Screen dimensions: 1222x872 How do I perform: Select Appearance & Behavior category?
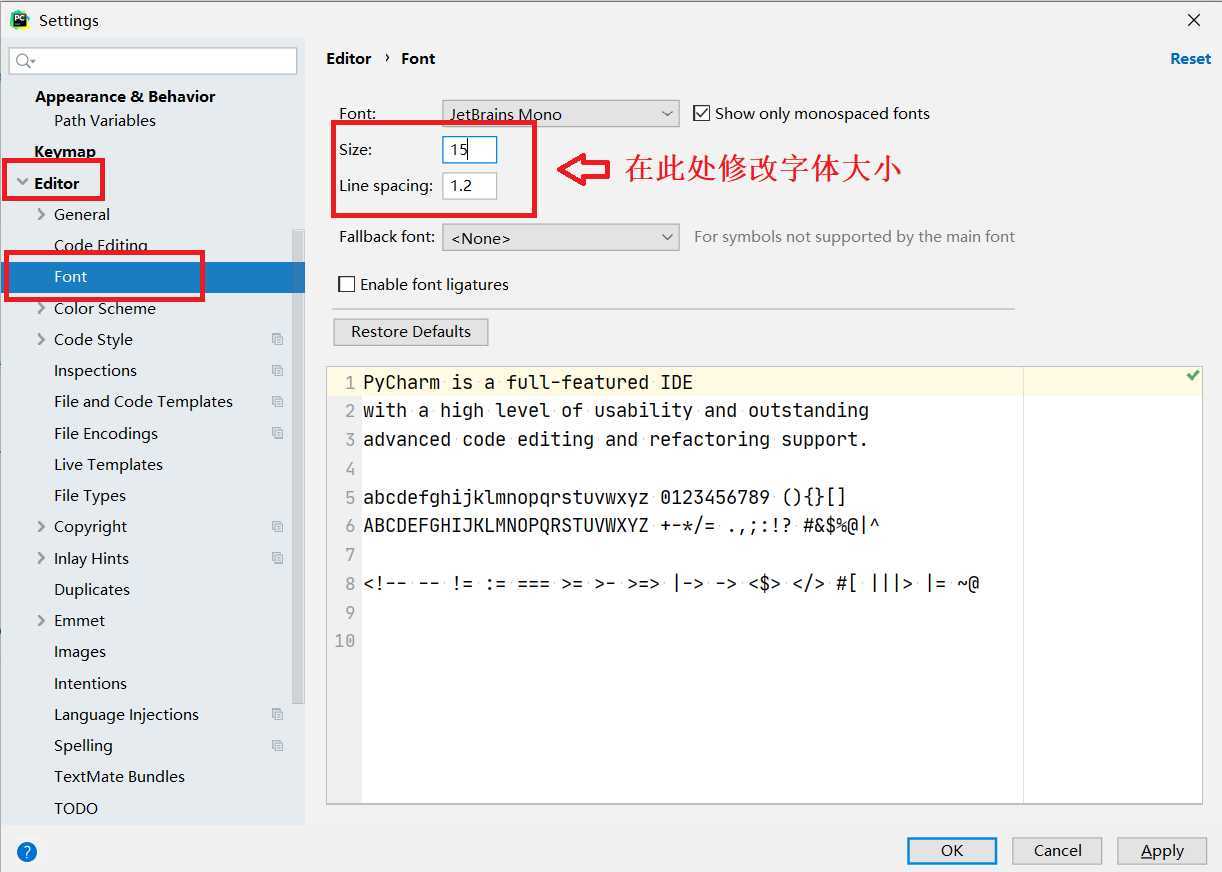pyautogui.click(x=125, y=96)
